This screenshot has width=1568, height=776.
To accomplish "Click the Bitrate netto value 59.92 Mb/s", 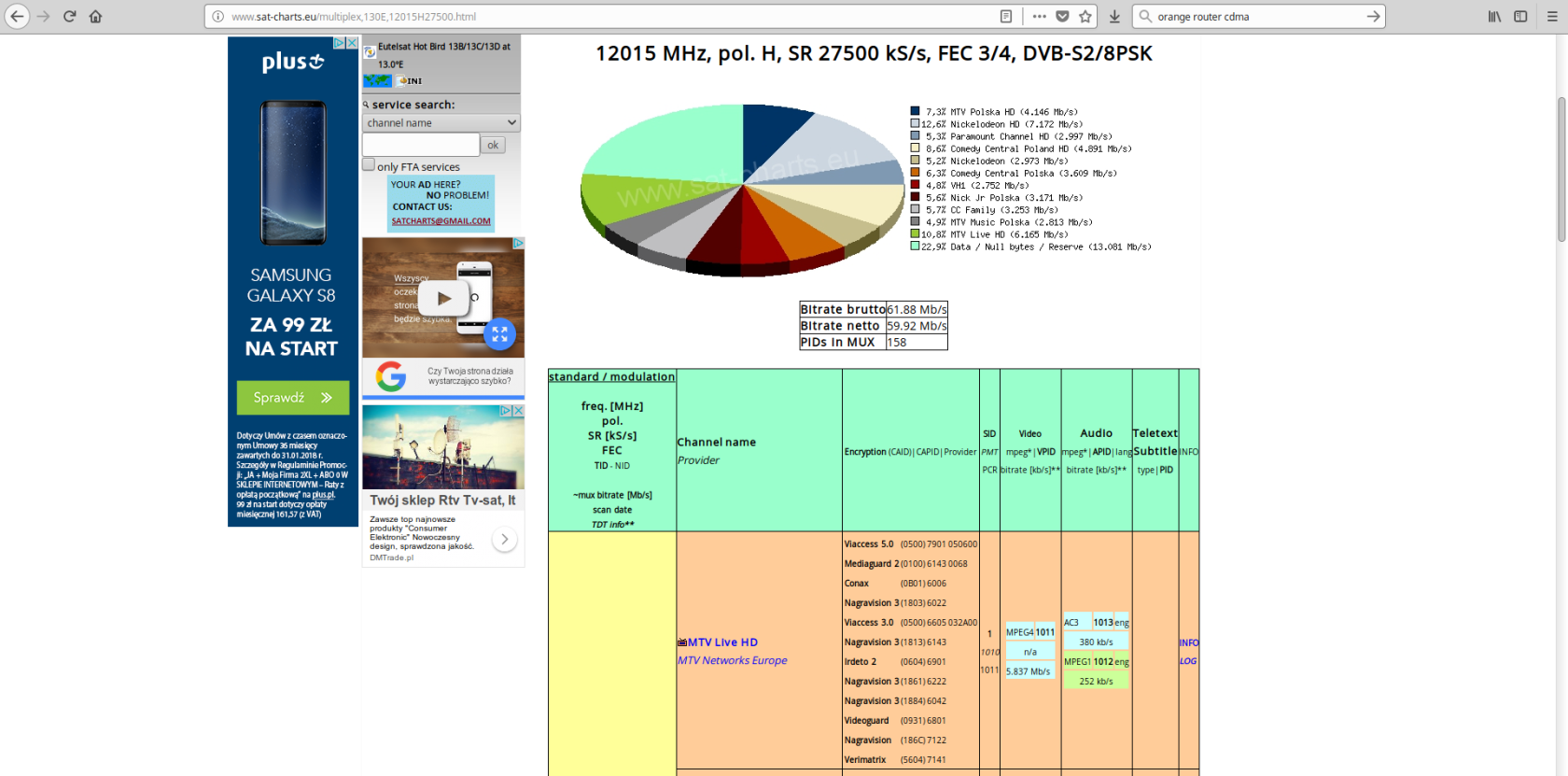I will click(917, 326).
